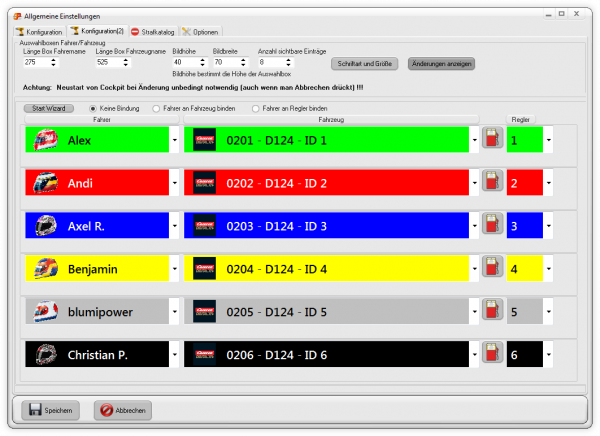Click blumipower's helmet icon
600x436 pixels.
[47, 311]
